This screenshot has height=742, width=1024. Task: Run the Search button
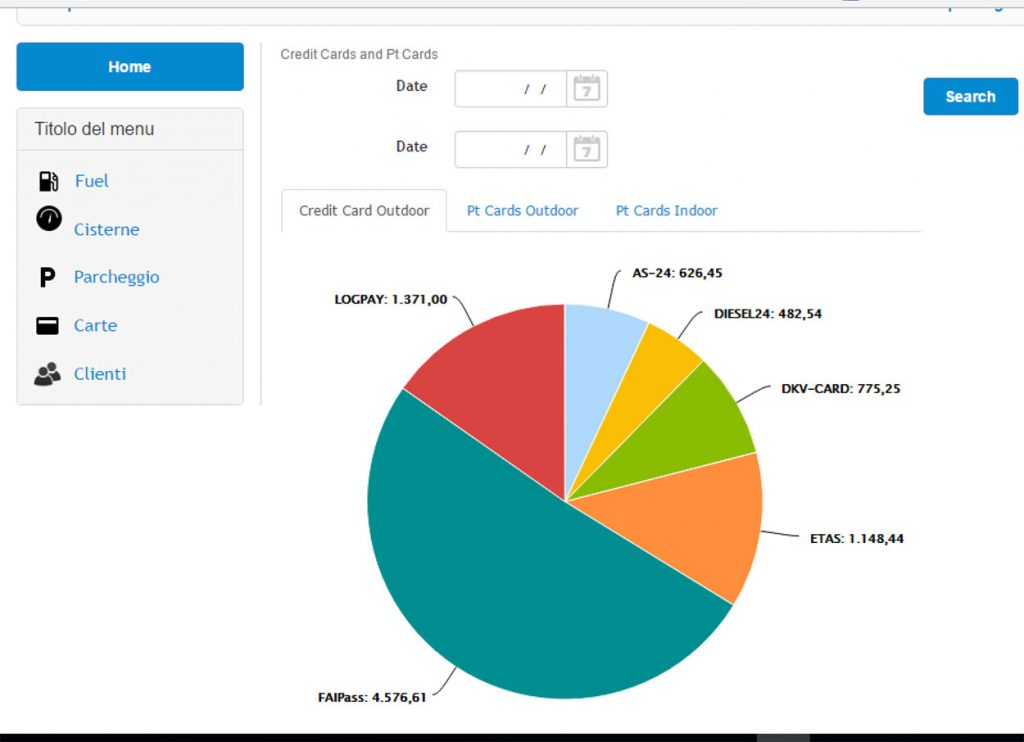970,97
